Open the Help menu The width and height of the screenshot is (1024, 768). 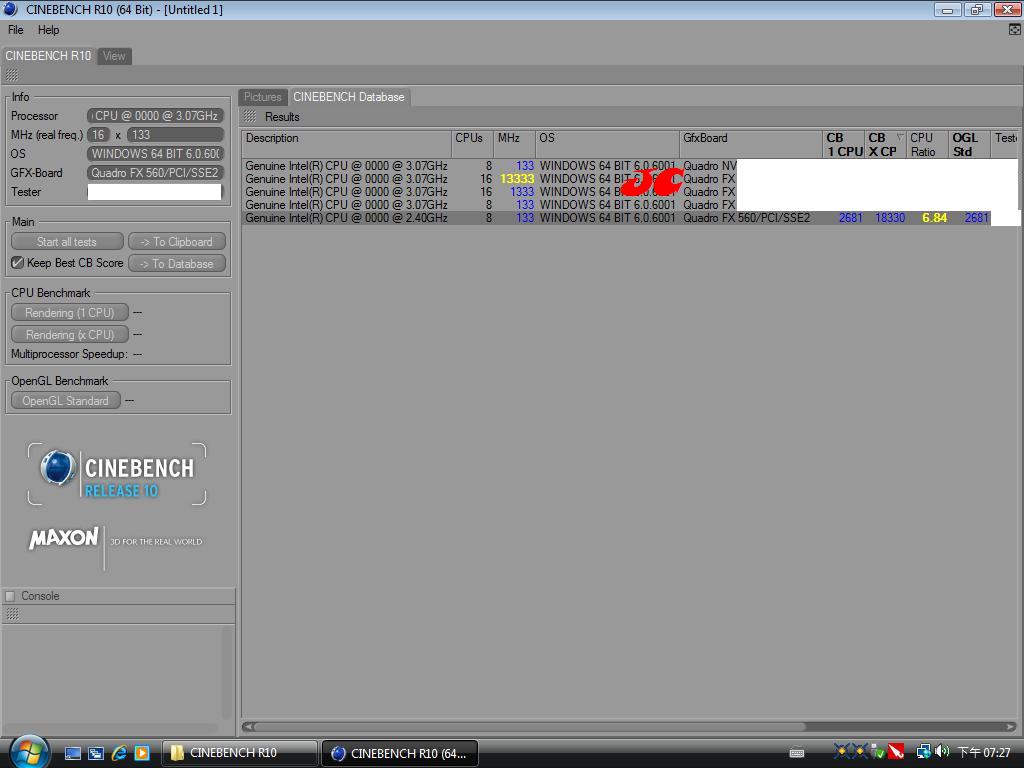tap(48, 30)
